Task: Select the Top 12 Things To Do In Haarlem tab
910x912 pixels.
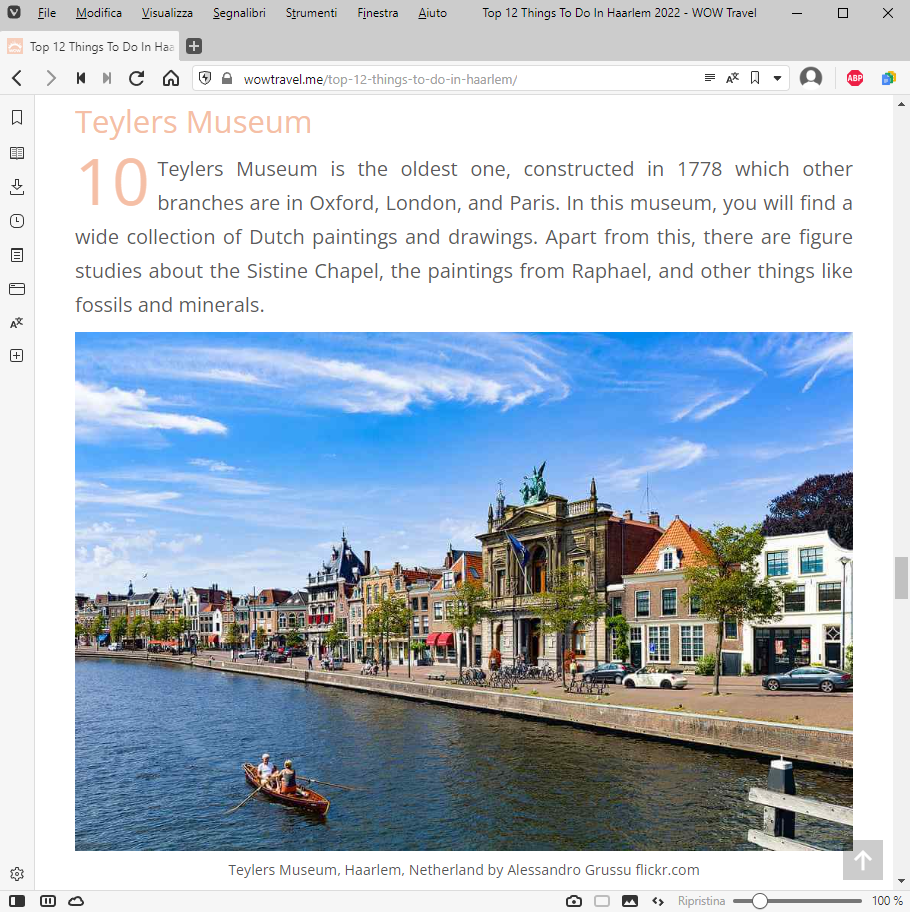Action: point(90,47)
